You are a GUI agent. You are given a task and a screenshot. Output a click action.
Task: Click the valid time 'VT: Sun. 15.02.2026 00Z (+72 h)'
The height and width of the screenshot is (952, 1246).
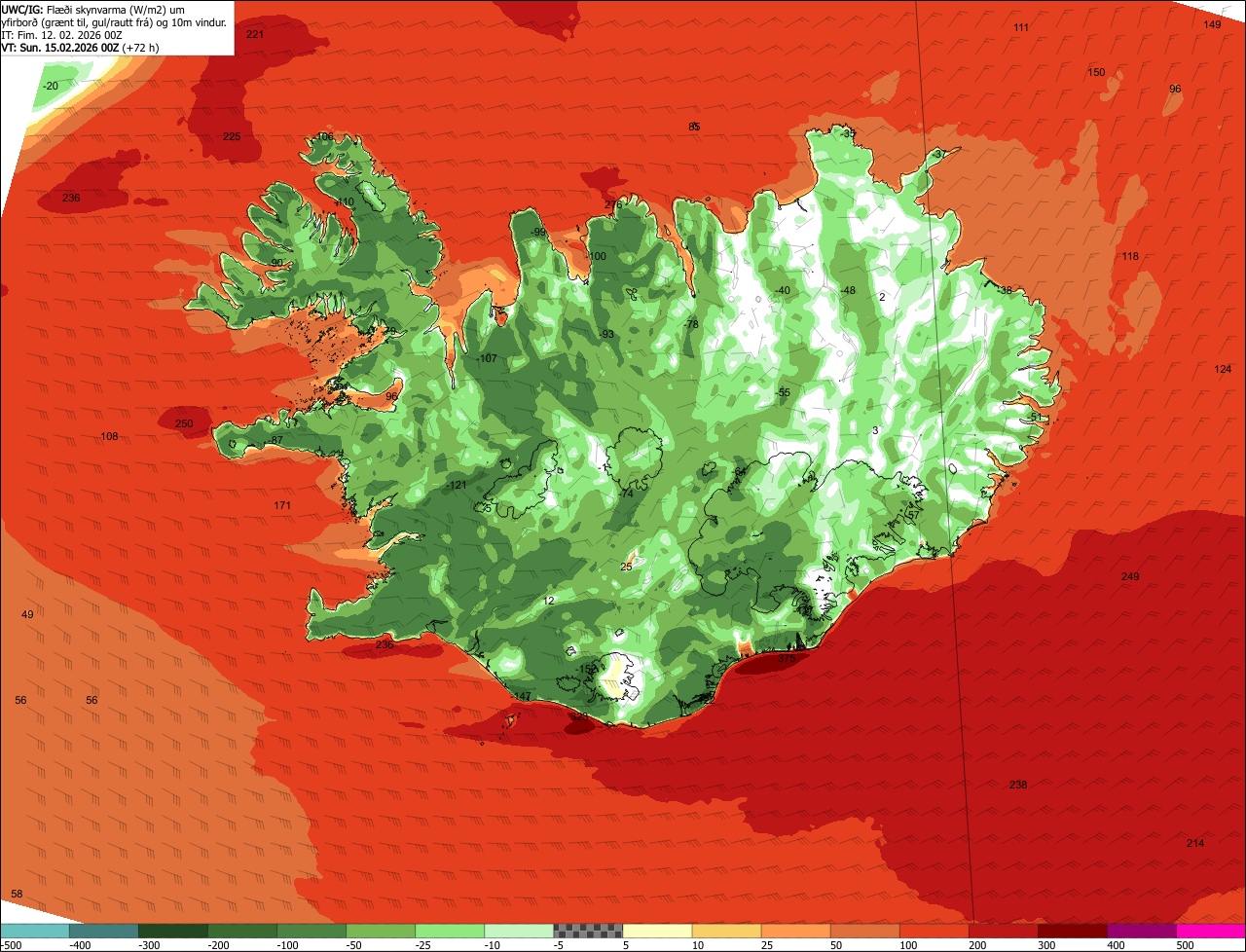[81, 47]
